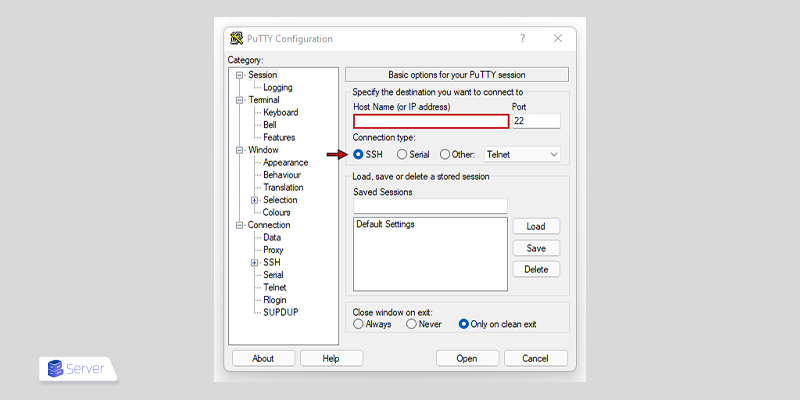Viewport: 800px width, 400px height.
Task: Open the Serial category in tree
Action: click(273, 275)
